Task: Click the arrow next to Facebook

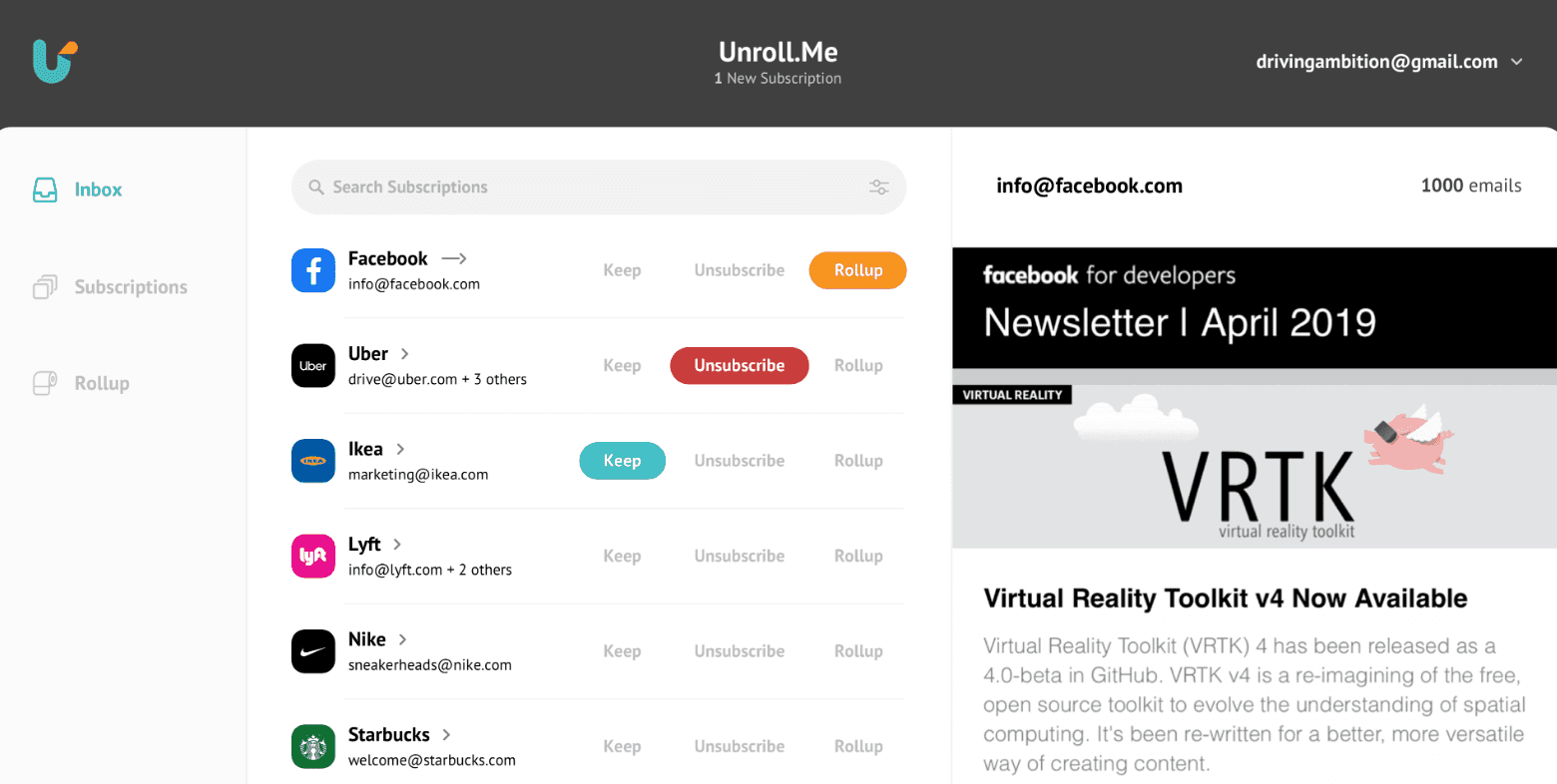Action: click(x=454, y=258)
